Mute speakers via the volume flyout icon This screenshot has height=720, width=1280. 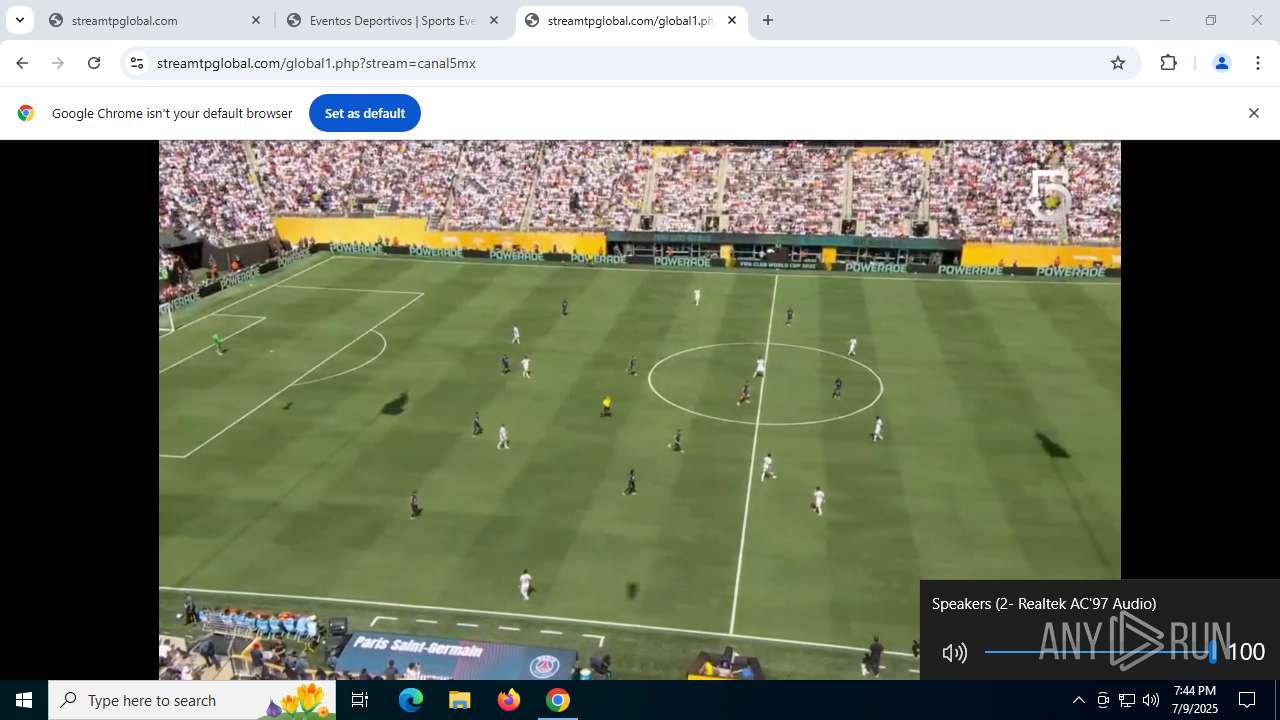954,653
